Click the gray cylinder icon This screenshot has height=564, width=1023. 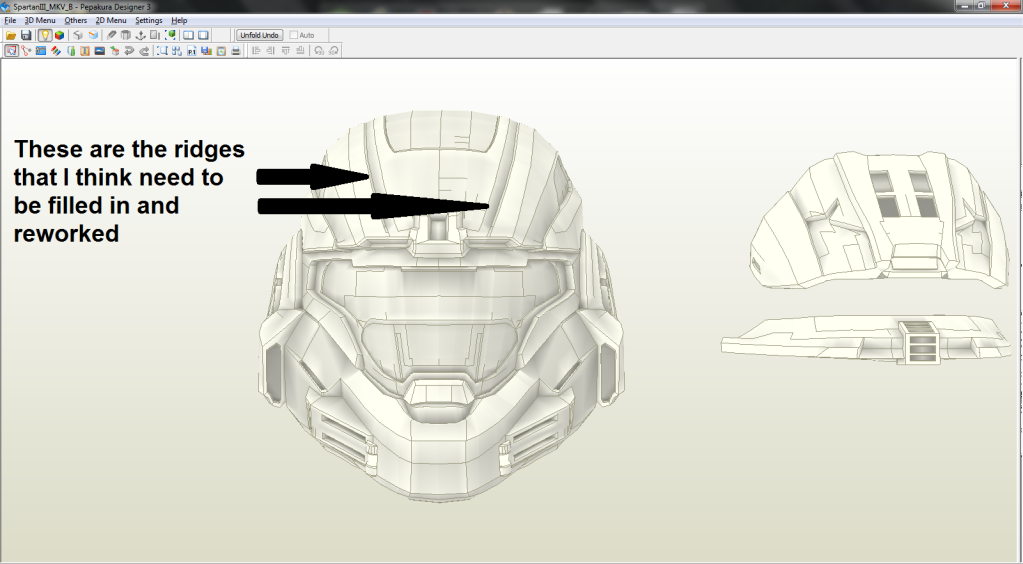[x=126, y=35]
